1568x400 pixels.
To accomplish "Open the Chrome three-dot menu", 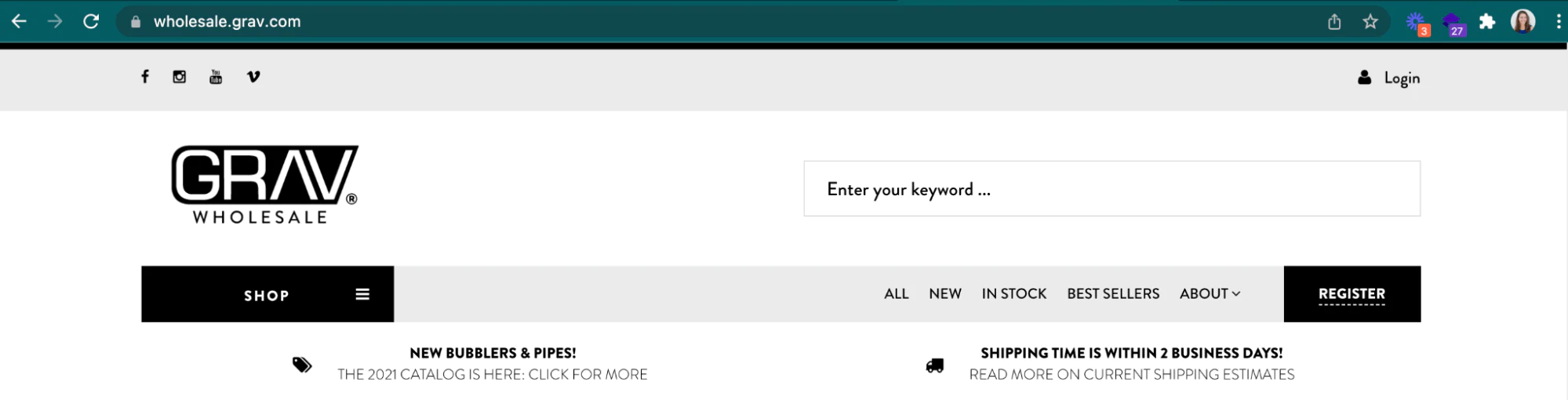I will click(x=1559, y=22).
